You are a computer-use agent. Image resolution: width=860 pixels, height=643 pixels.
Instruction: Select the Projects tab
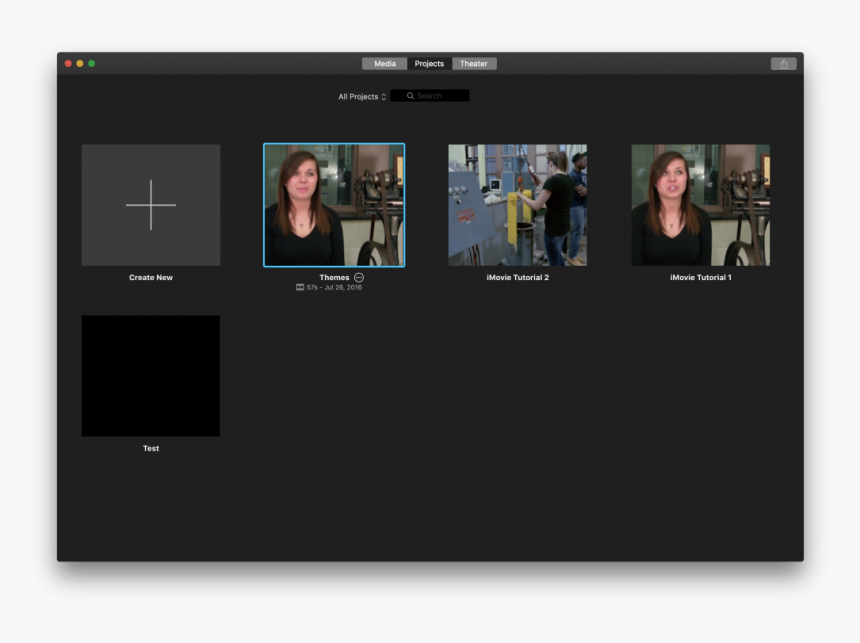[x=429, y=63]
